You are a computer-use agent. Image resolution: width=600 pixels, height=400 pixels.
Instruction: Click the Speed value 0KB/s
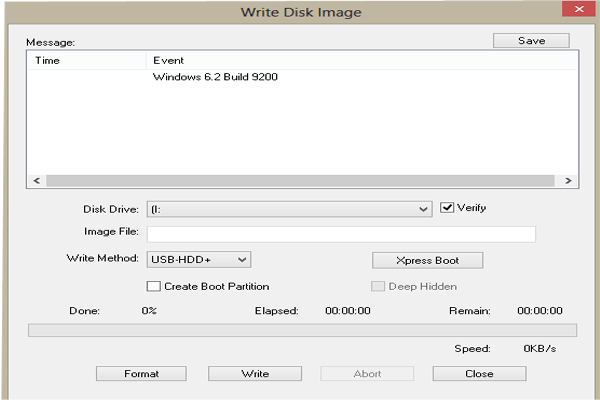(x=540, y=349)
